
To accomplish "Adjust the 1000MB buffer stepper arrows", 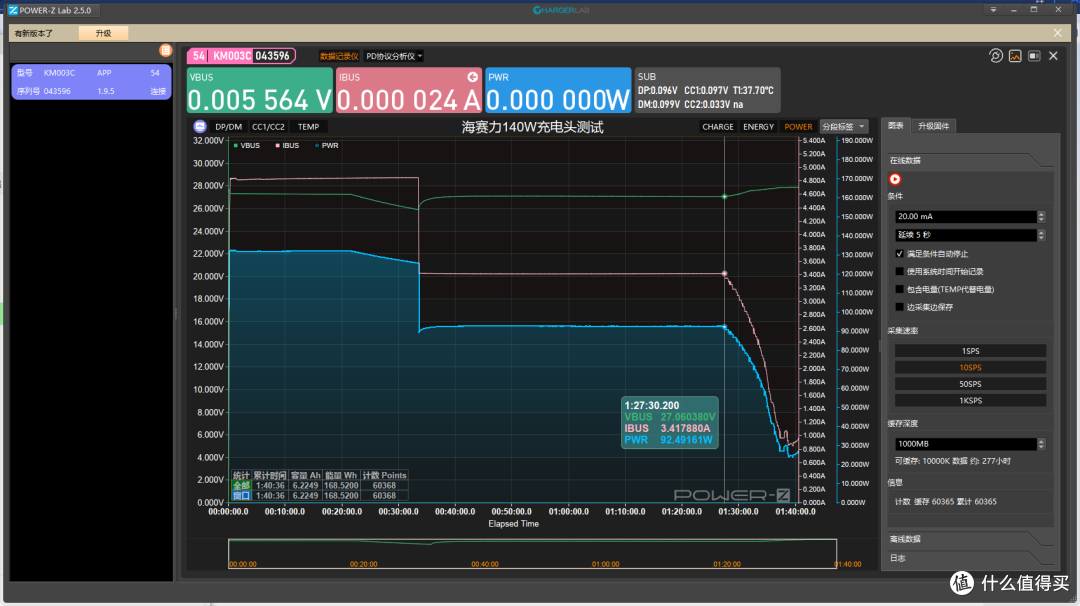I will 1041,444.
